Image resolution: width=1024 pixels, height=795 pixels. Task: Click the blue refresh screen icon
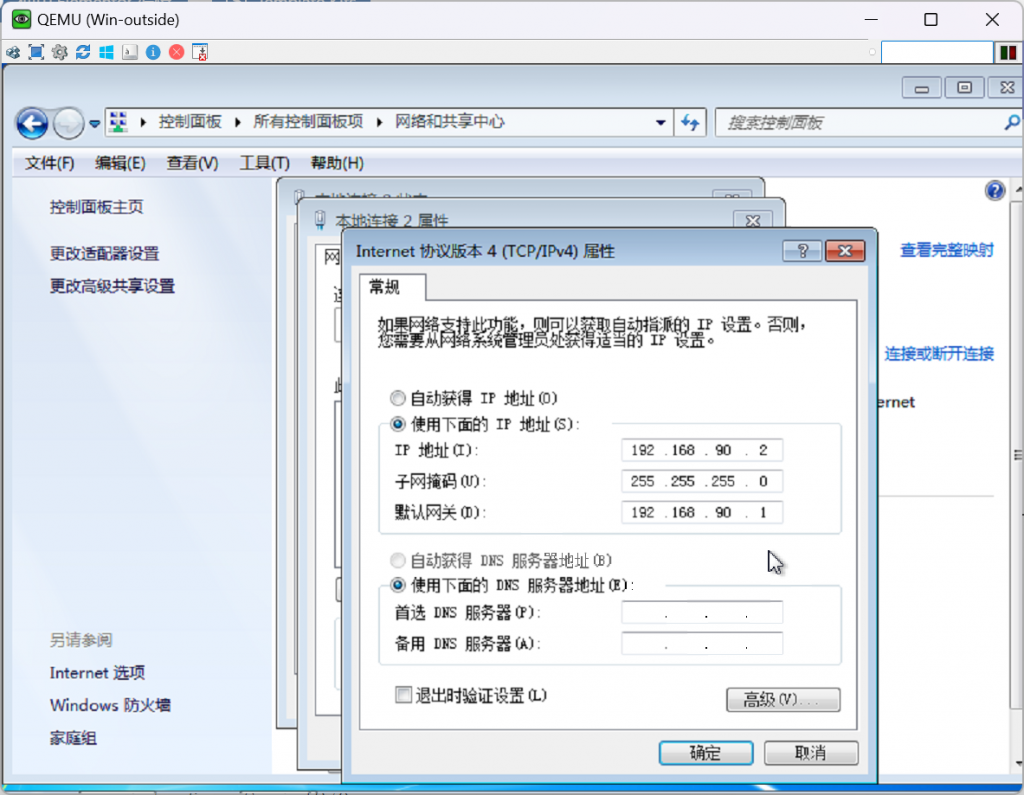[x=83, y=52]
